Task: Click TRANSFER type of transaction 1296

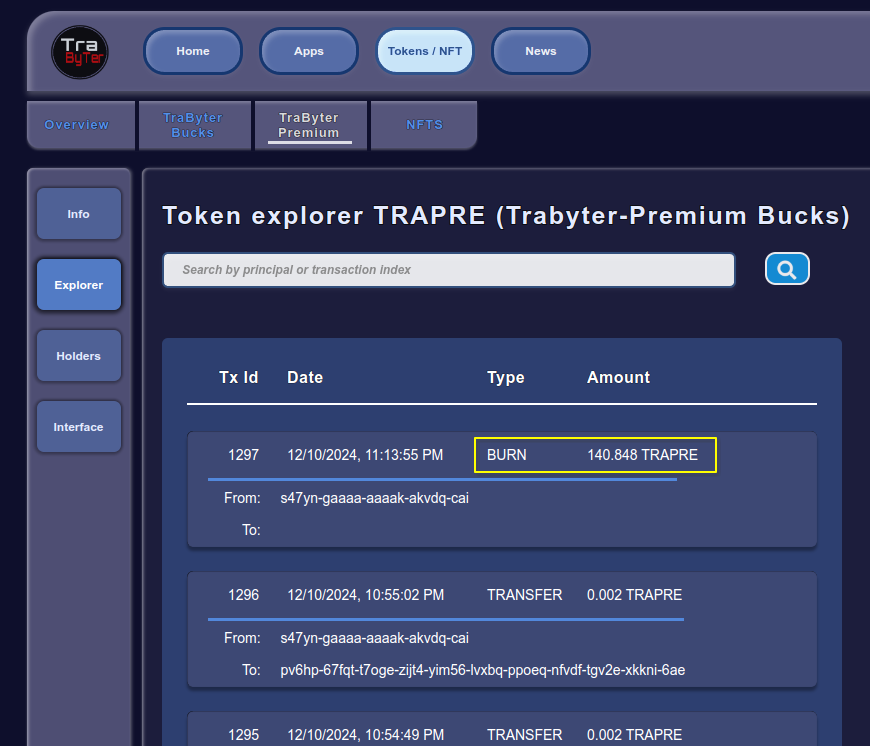Action: pyautogui.click(x=524, y=595)
